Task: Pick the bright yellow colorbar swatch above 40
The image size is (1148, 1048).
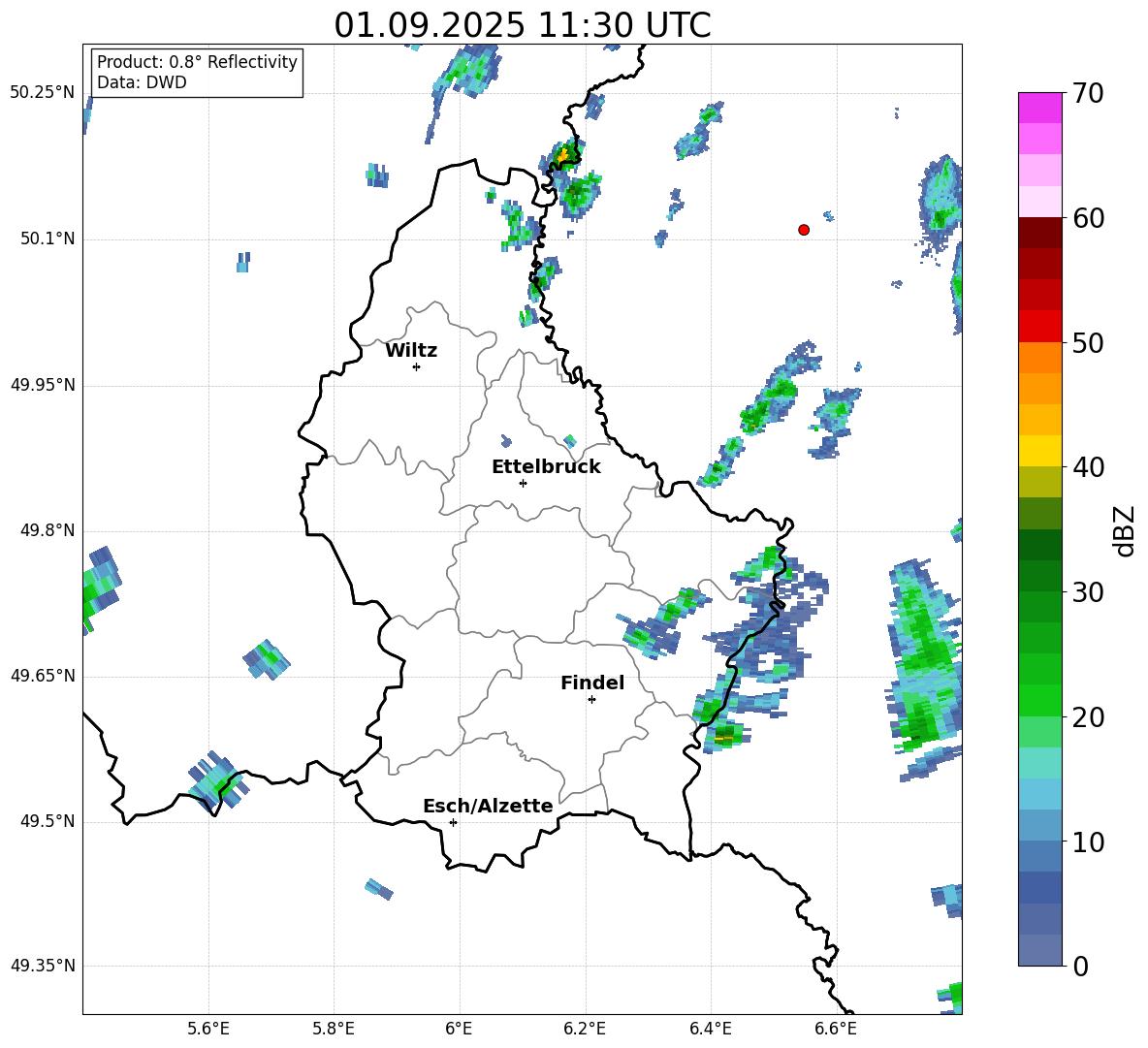Action: (x=1039, y=450)
